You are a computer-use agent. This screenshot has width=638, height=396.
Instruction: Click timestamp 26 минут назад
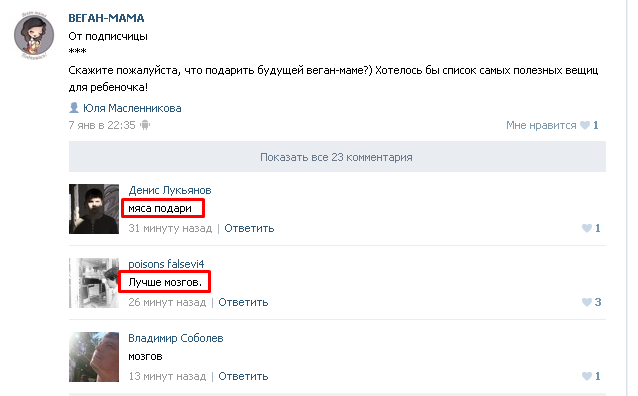167,302
